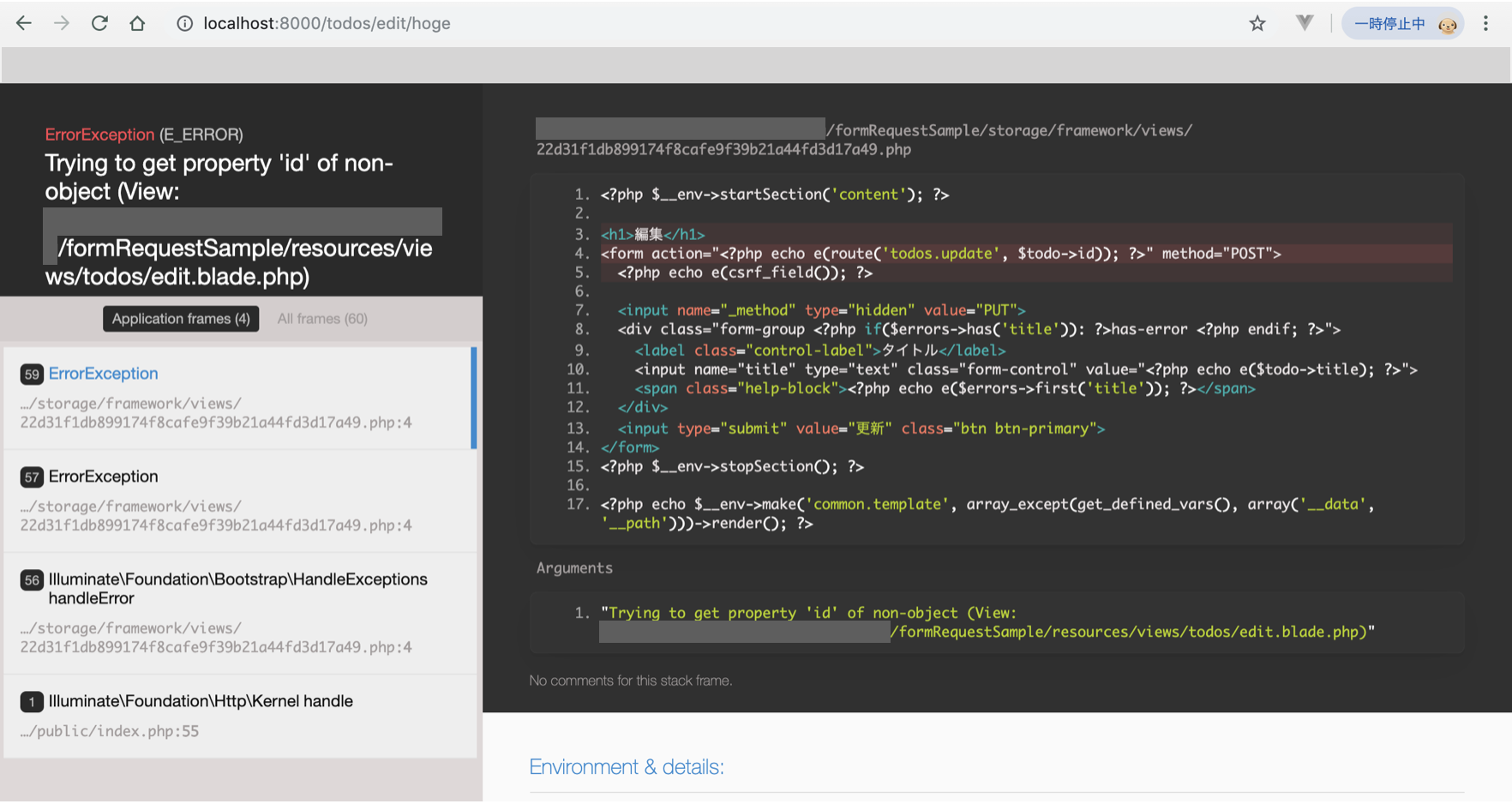Screen dimensions: 1512x804
Task: Click the error message argument text
Action: tap(986, 622)
